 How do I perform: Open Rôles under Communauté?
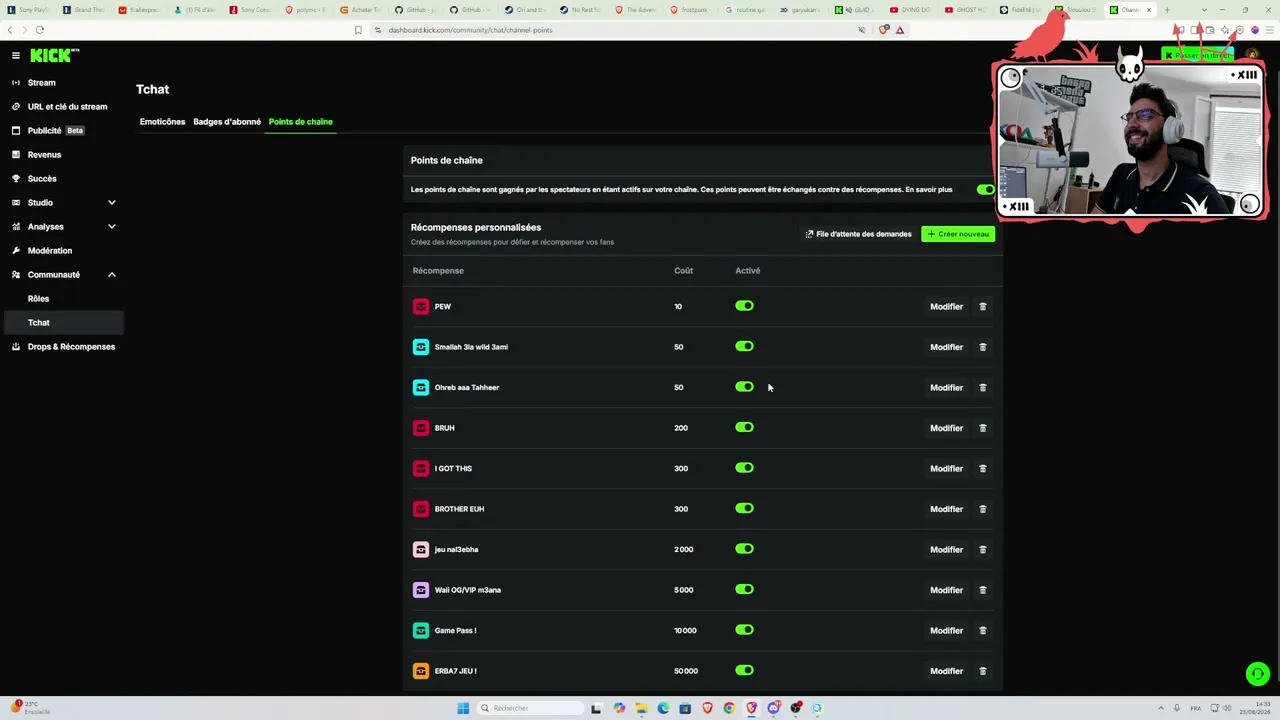pos(38,299)
